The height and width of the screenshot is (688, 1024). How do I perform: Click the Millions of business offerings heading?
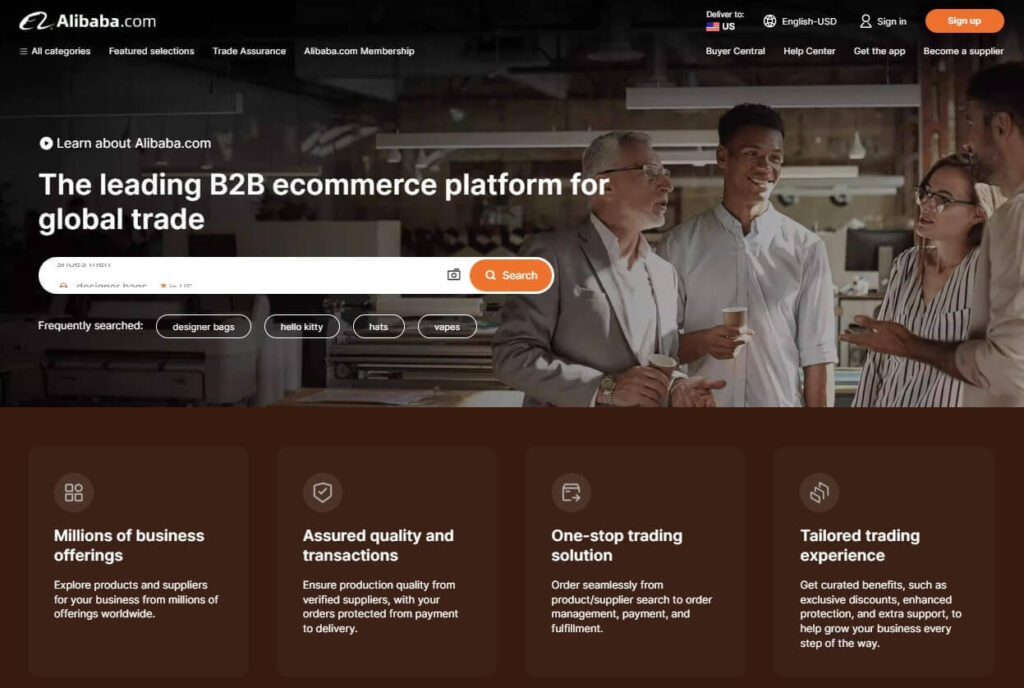129,545
